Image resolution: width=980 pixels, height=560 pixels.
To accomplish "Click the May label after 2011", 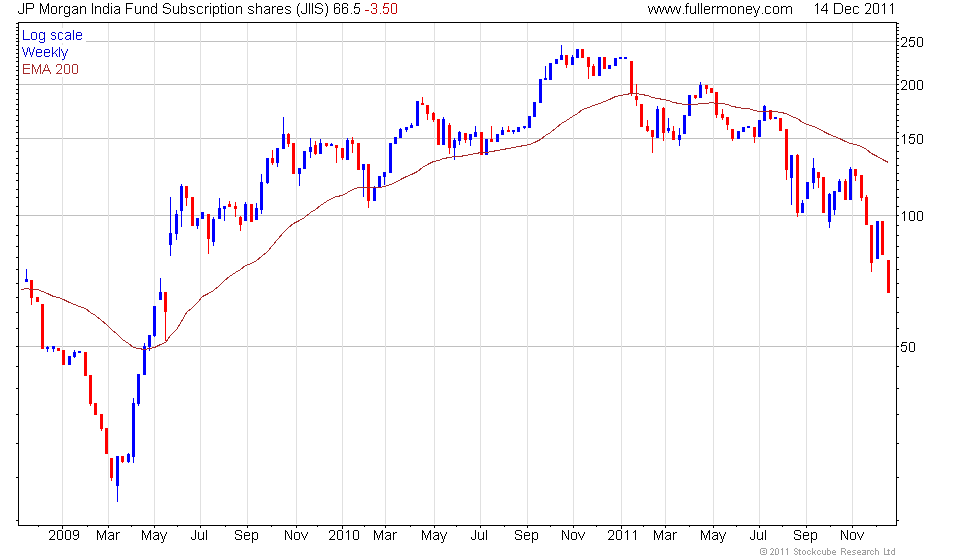I will point(713,536).
